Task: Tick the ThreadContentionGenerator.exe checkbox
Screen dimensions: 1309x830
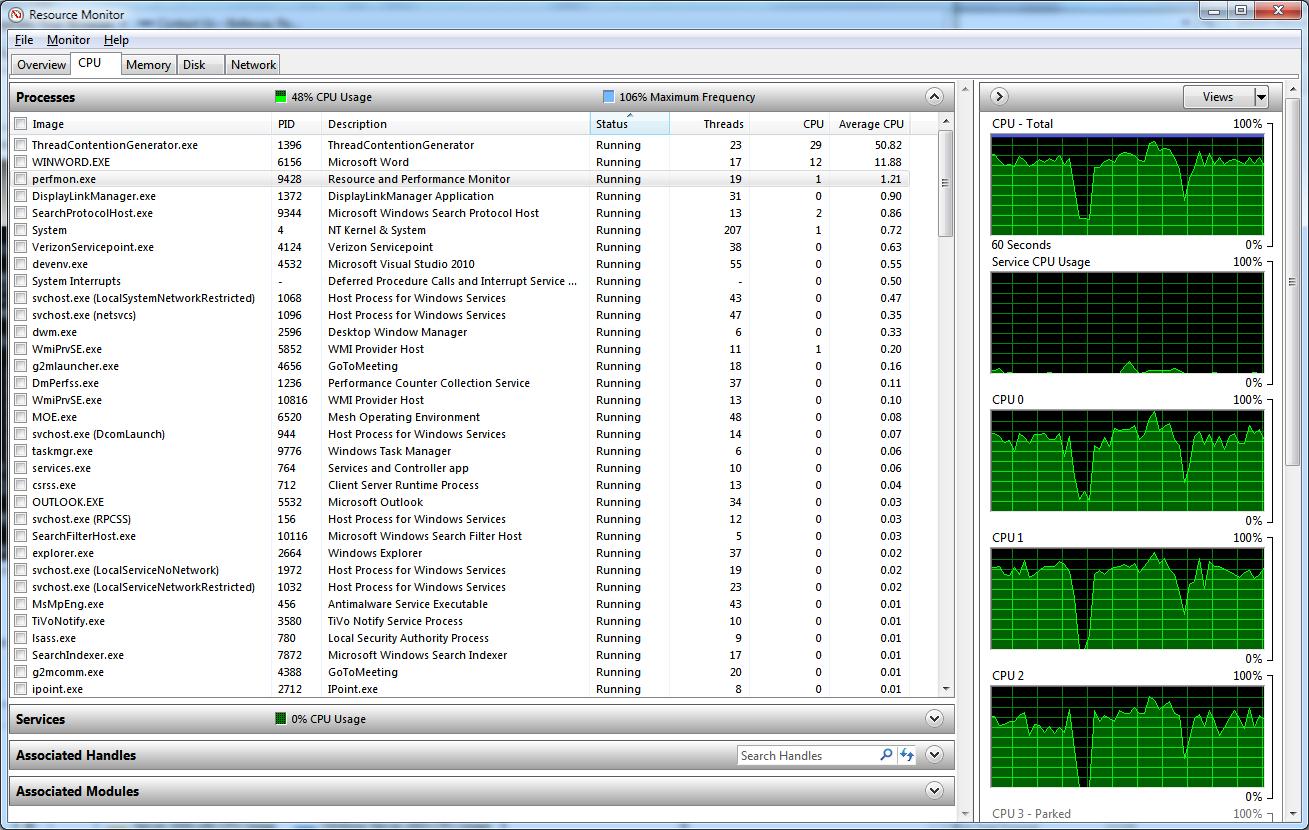Action: [21, 145]
